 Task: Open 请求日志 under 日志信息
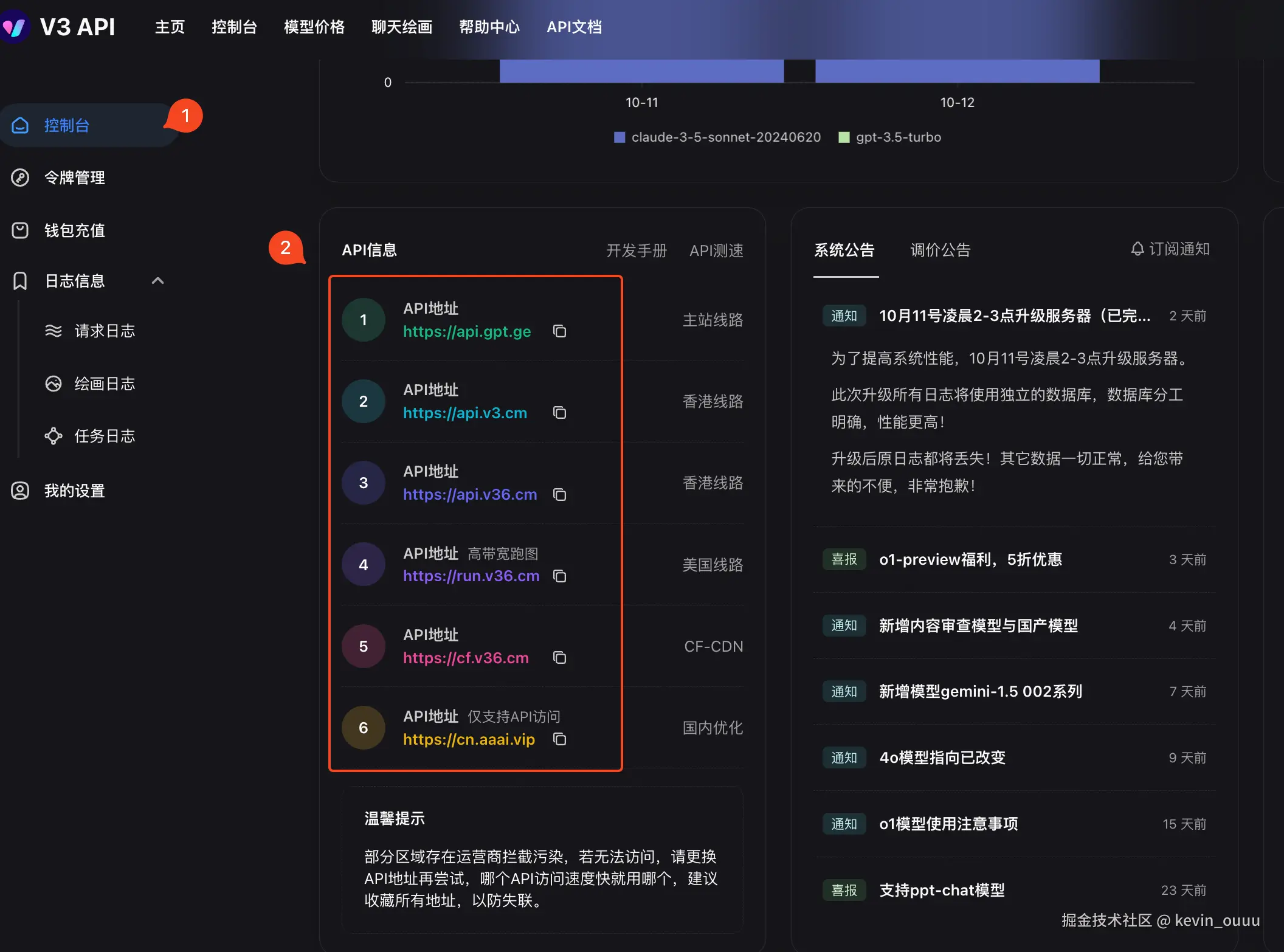[105, 330]
